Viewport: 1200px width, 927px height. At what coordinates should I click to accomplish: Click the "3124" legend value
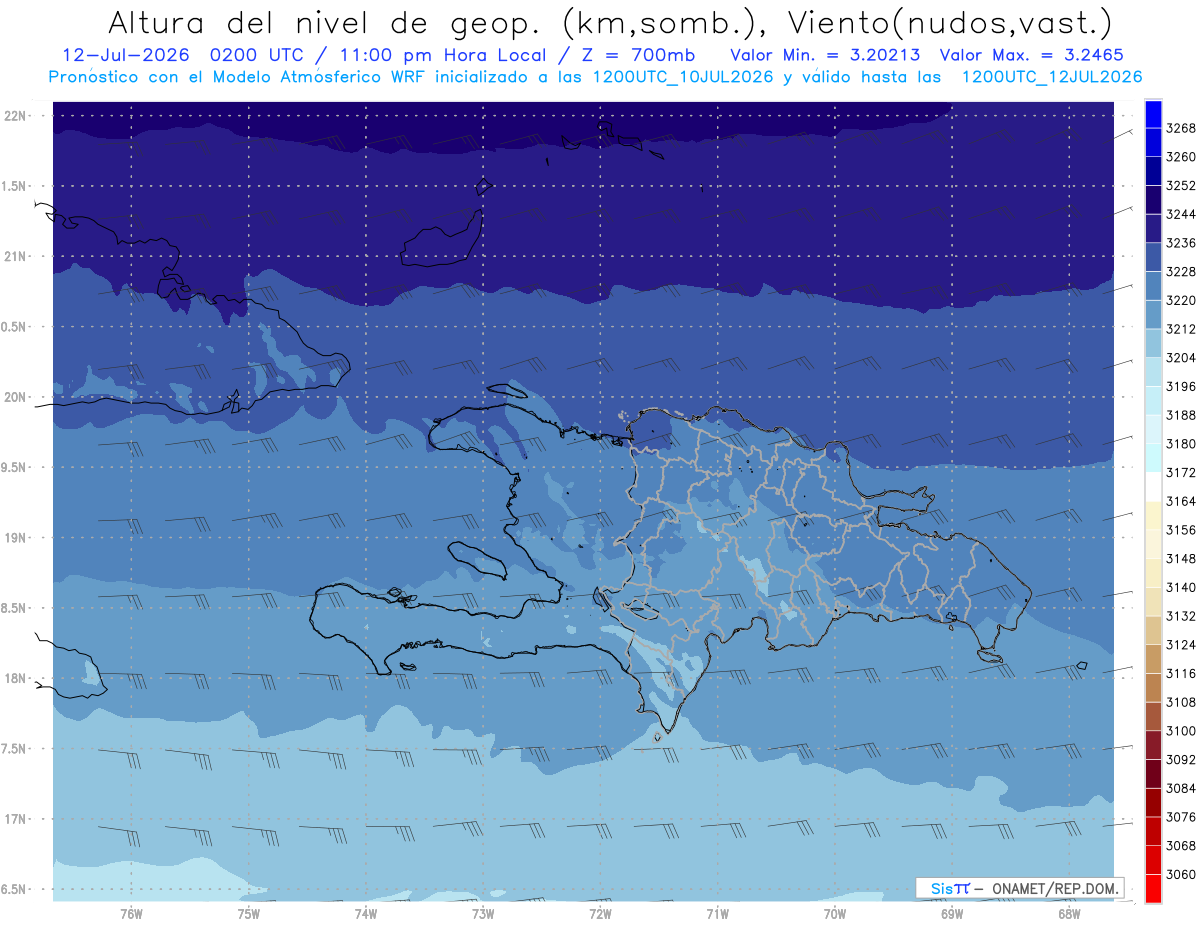pyautogui.click(x=1181, y=645)
